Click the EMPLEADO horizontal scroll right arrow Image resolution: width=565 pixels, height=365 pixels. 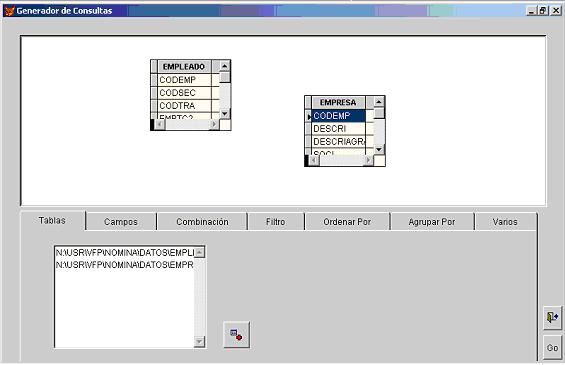(214, 124)
